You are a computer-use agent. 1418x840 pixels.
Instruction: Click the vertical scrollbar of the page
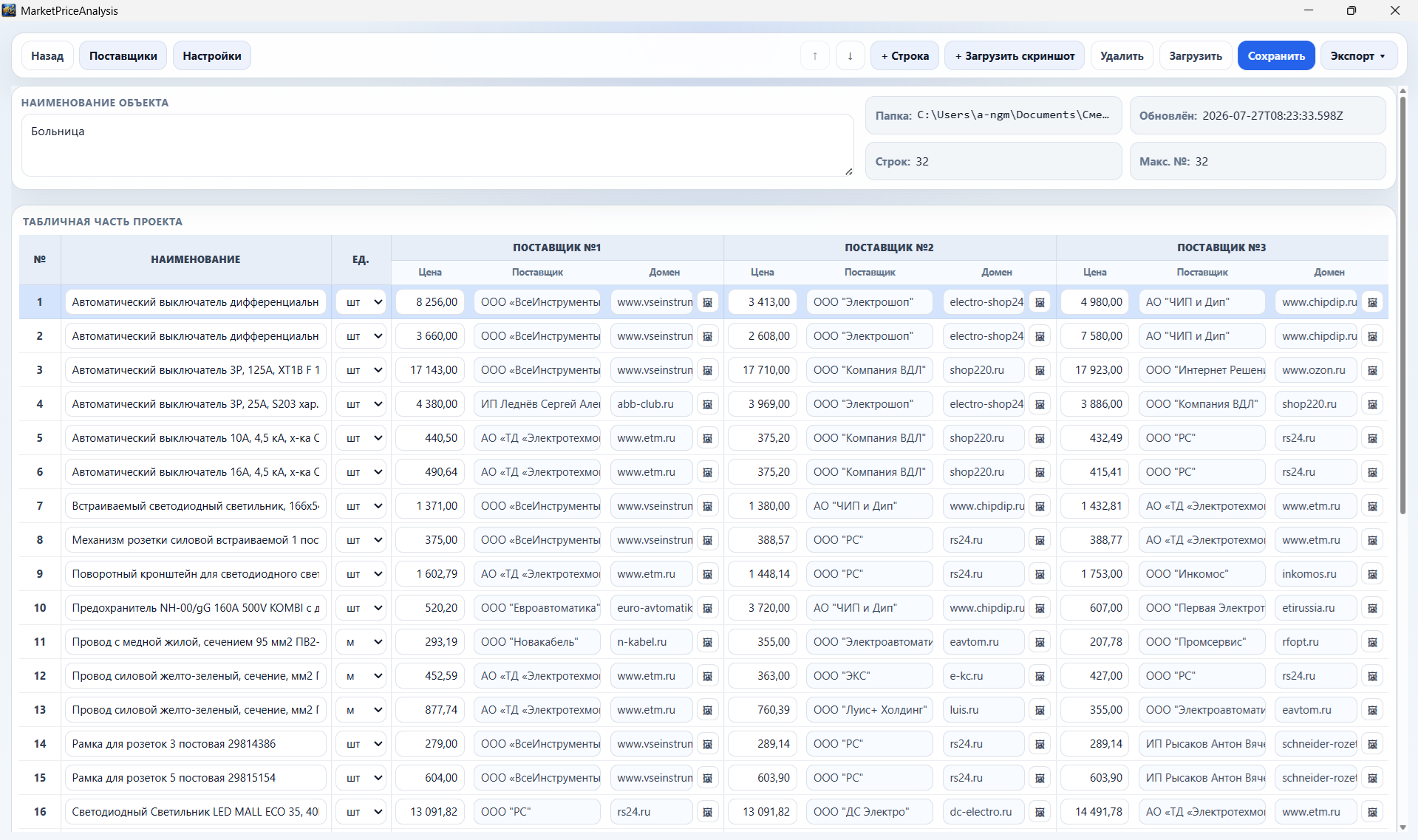[1402, 306]
